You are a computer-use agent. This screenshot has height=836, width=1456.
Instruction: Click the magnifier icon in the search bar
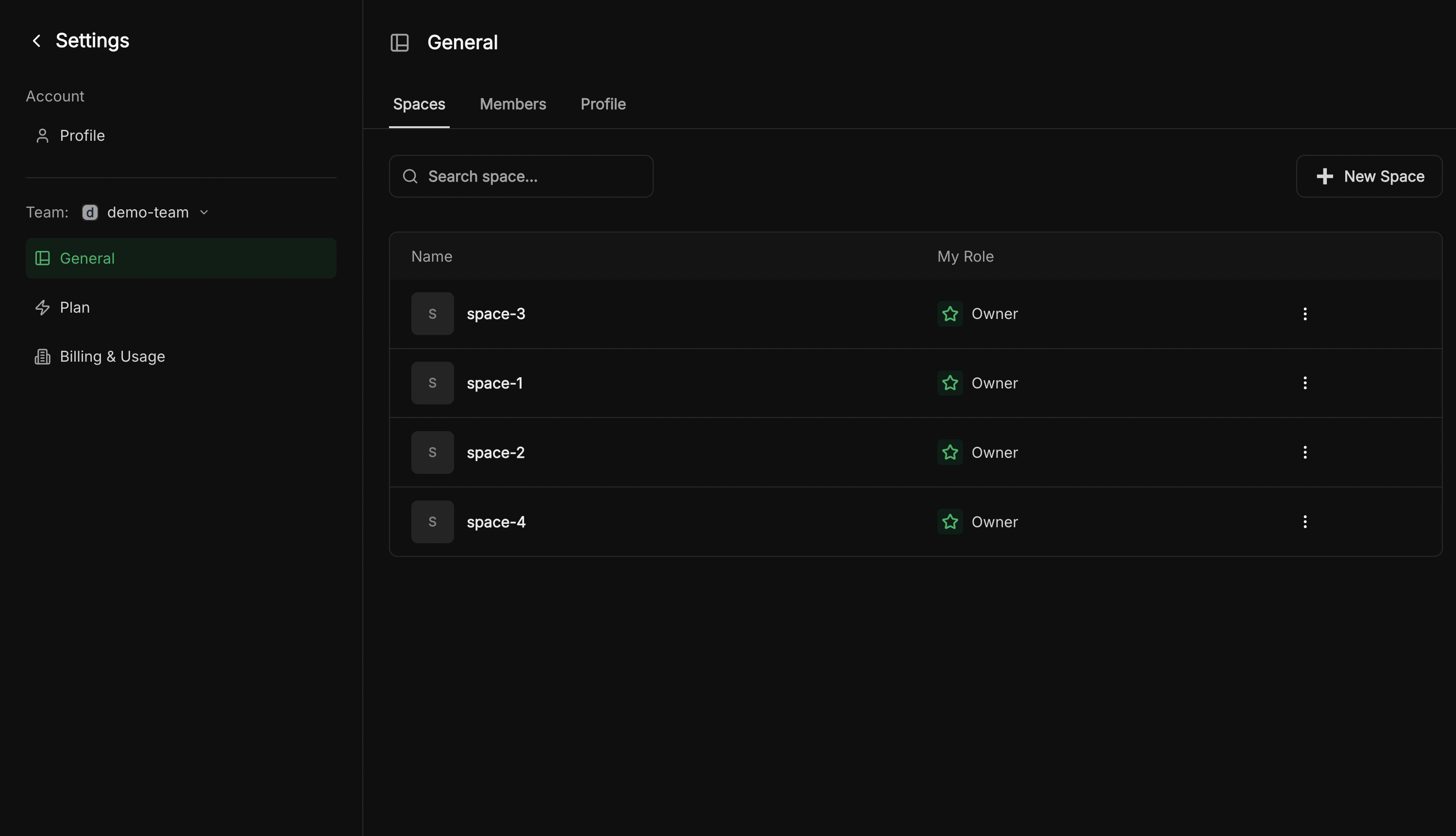[410, 176]
